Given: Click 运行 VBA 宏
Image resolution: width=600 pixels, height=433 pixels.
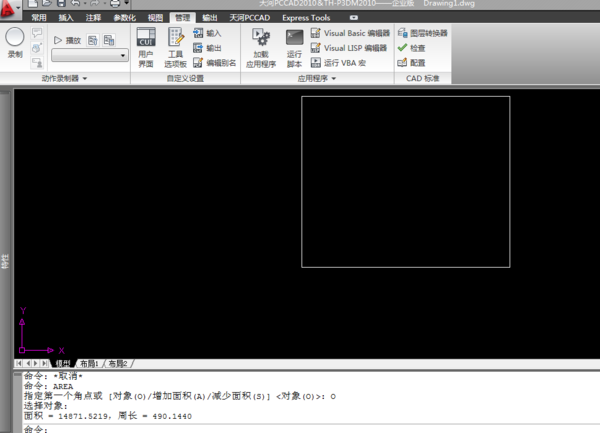Looking at the screenshot, I should click(338, 62).
